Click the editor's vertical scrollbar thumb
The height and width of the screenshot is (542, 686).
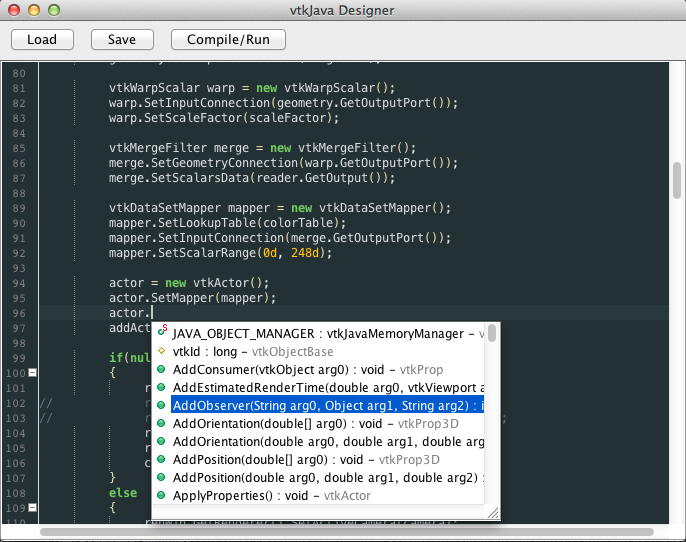pos(677,184)
